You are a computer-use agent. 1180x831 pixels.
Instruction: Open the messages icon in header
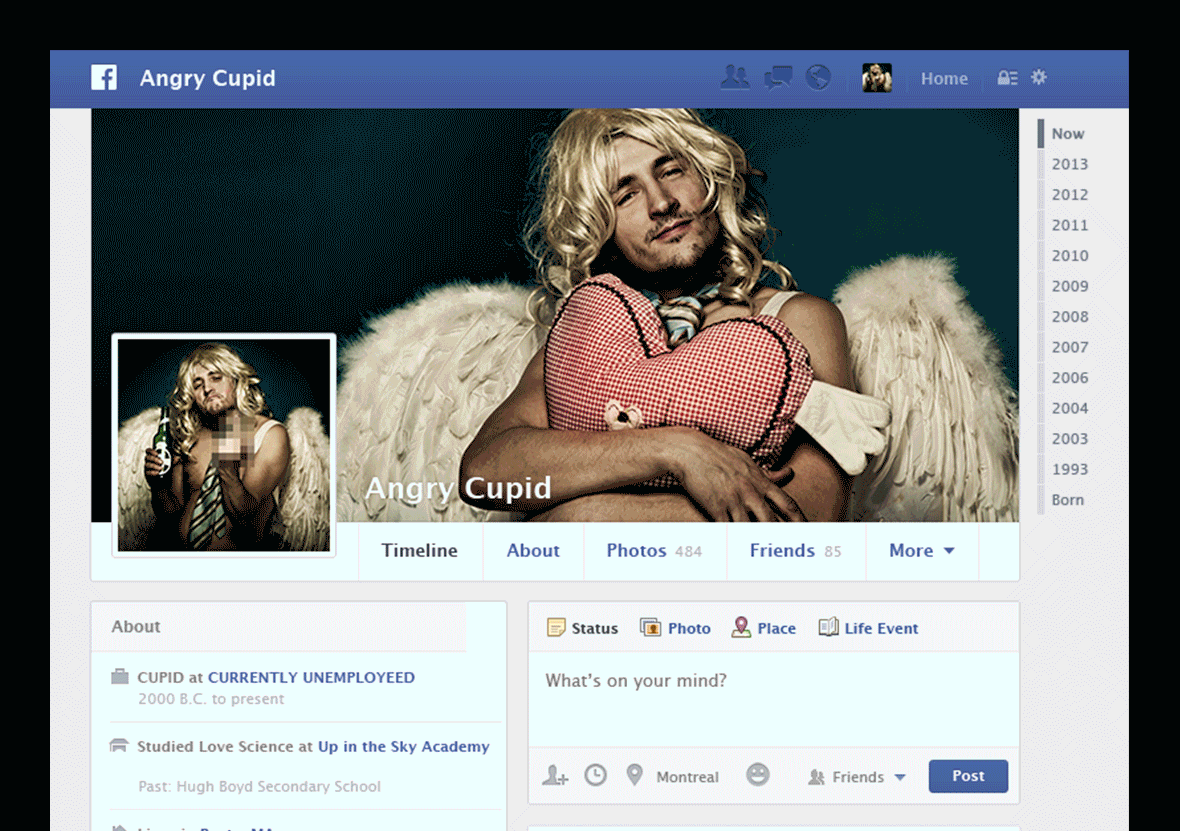778,78
